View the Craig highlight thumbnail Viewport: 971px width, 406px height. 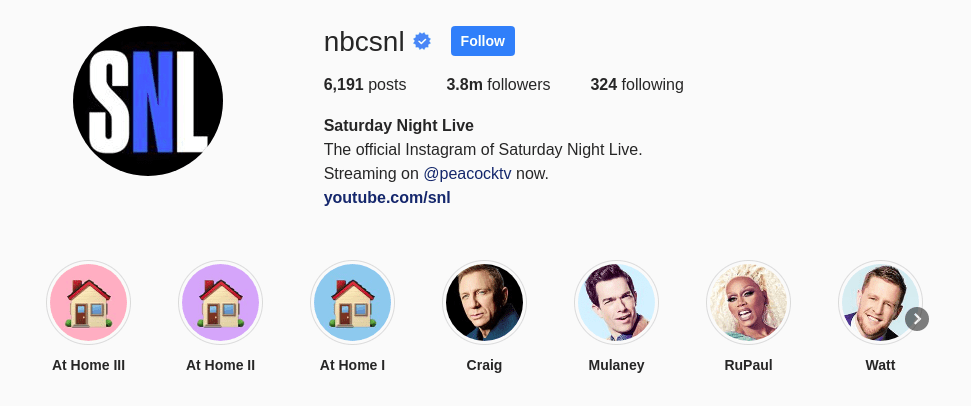click(x=484, y=303)
